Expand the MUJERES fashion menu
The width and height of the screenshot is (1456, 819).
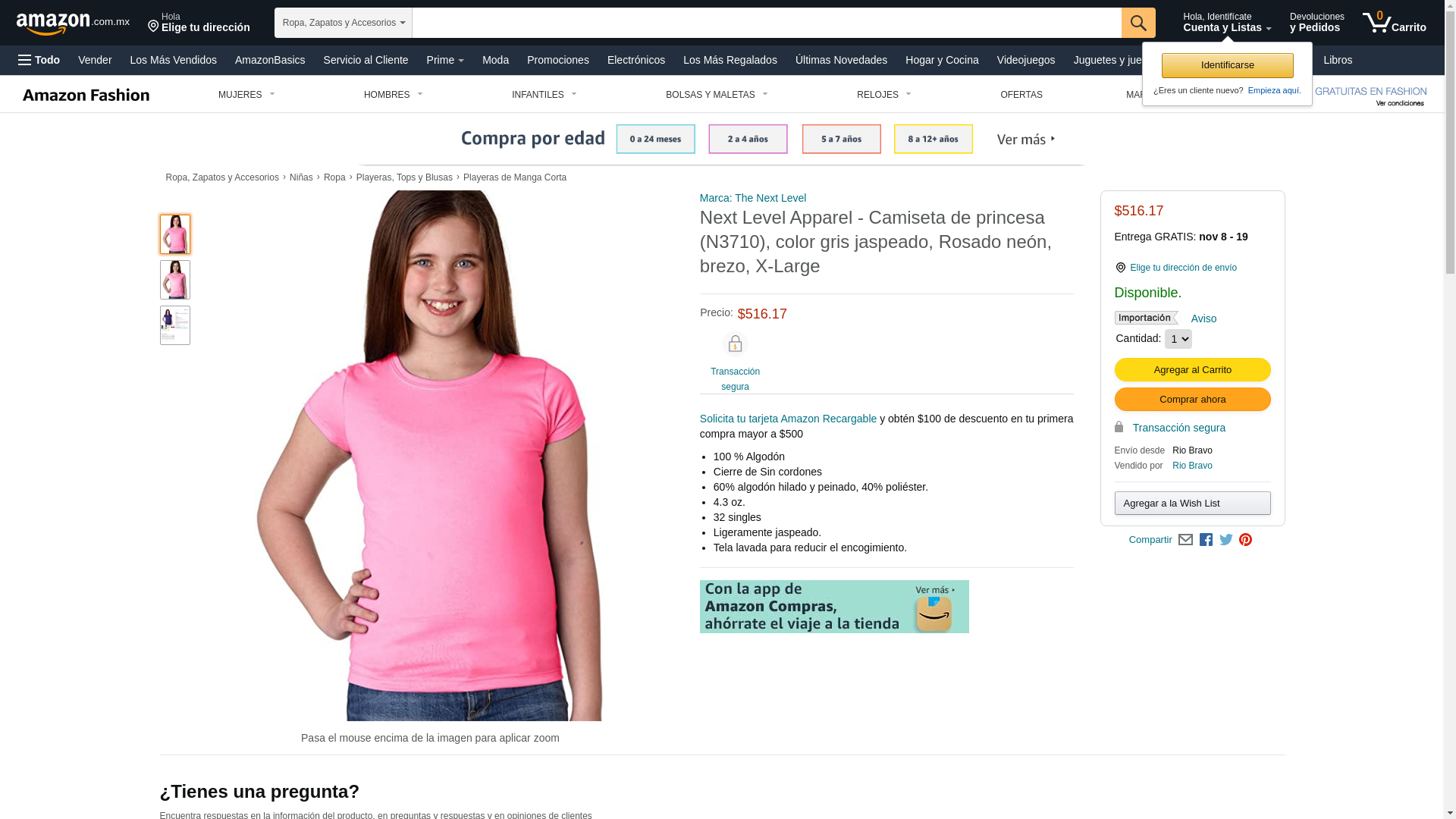[x=246, y=95]
